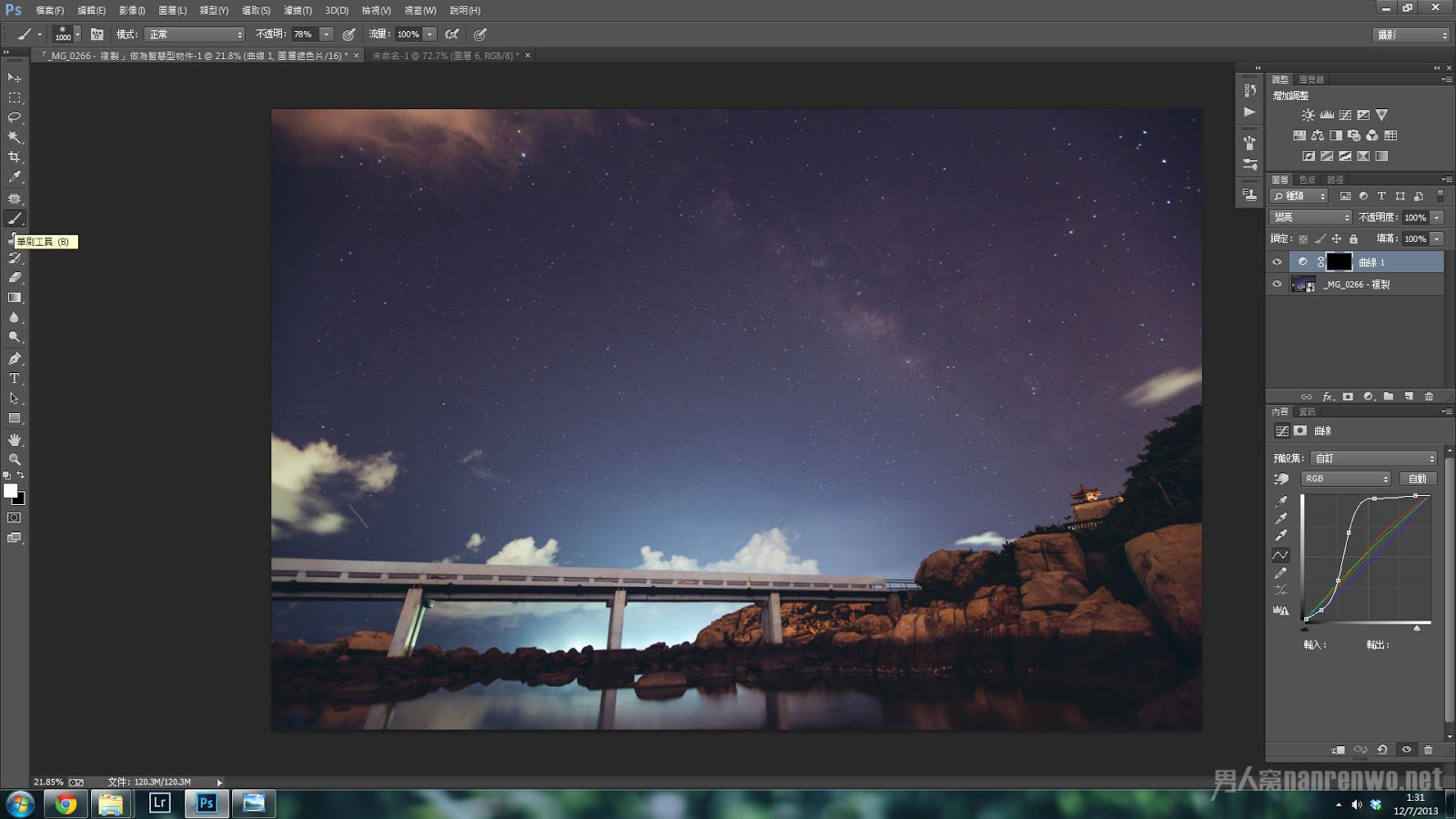Open the 圖層(L) menu

click(x=173, y=10)
